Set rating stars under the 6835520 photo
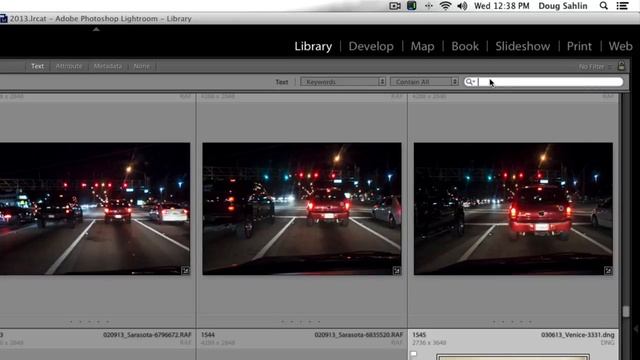 pos(301,322)
